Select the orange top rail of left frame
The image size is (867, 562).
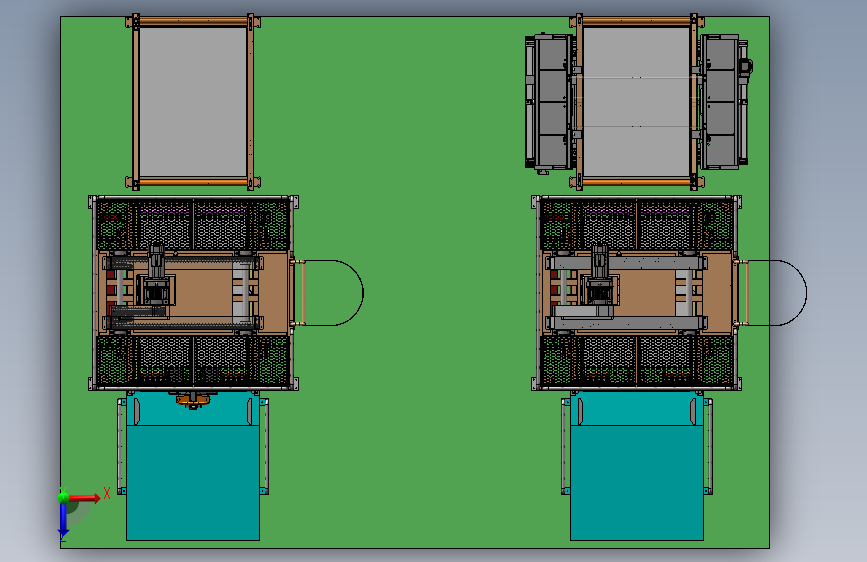click(193, 22)
